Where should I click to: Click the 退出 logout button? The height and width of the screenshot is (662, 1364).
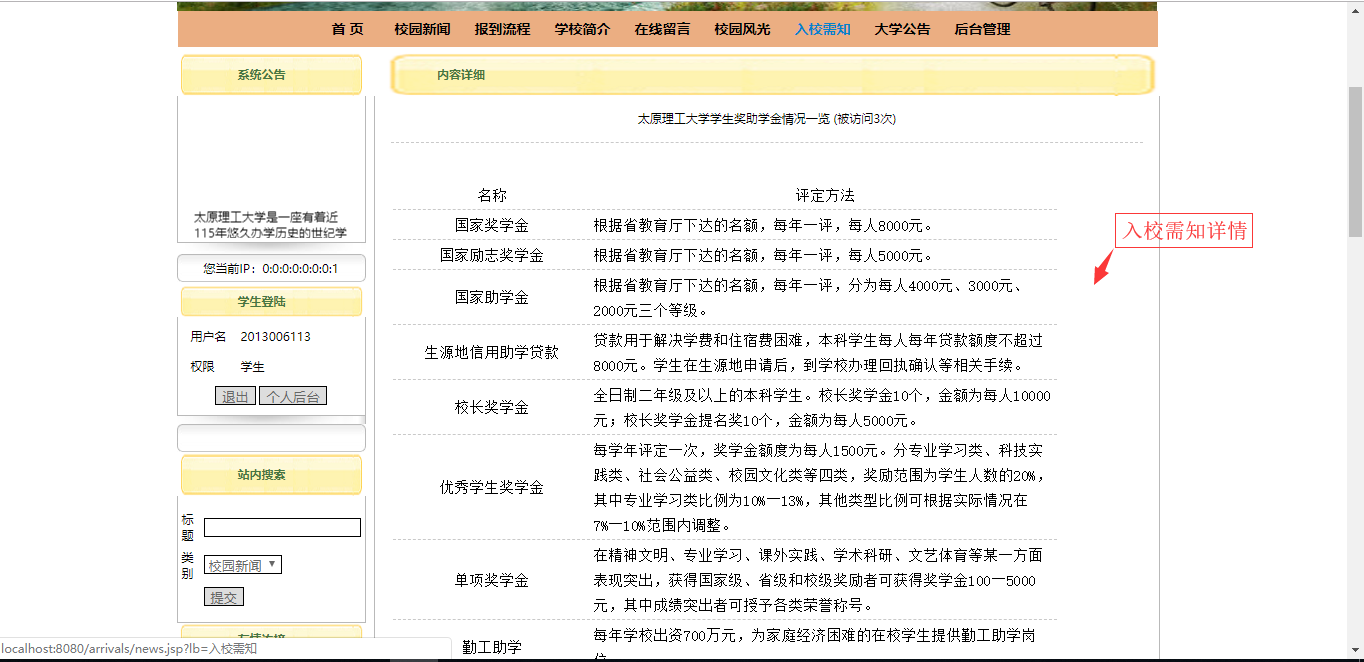pyautogui.click(x=235, y=396)
